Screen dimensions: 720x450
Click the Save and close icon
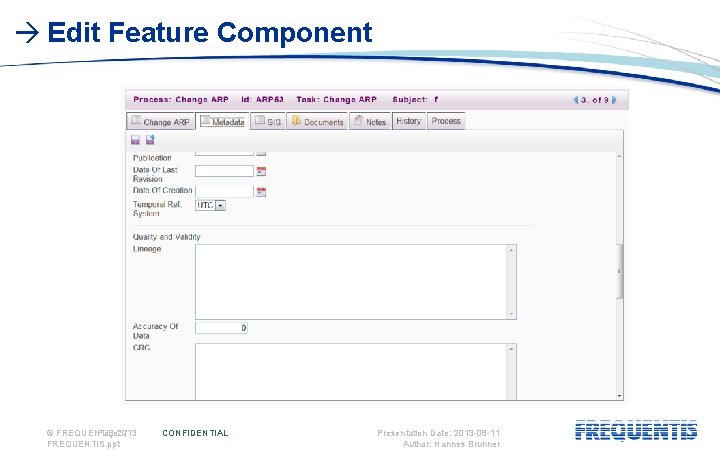(150, 140)
